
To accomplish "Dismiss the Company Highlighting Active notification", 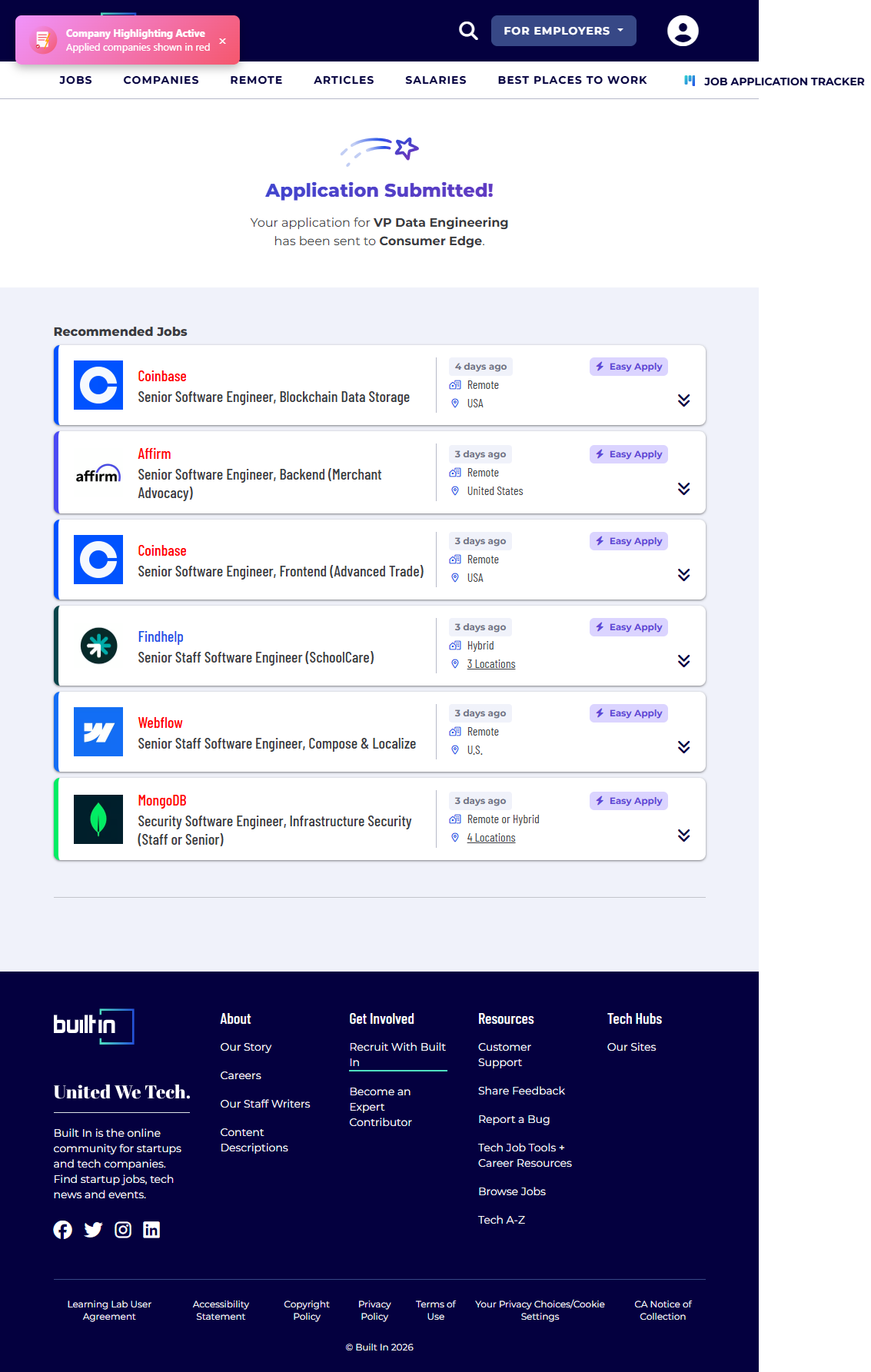I will point(222,41).
